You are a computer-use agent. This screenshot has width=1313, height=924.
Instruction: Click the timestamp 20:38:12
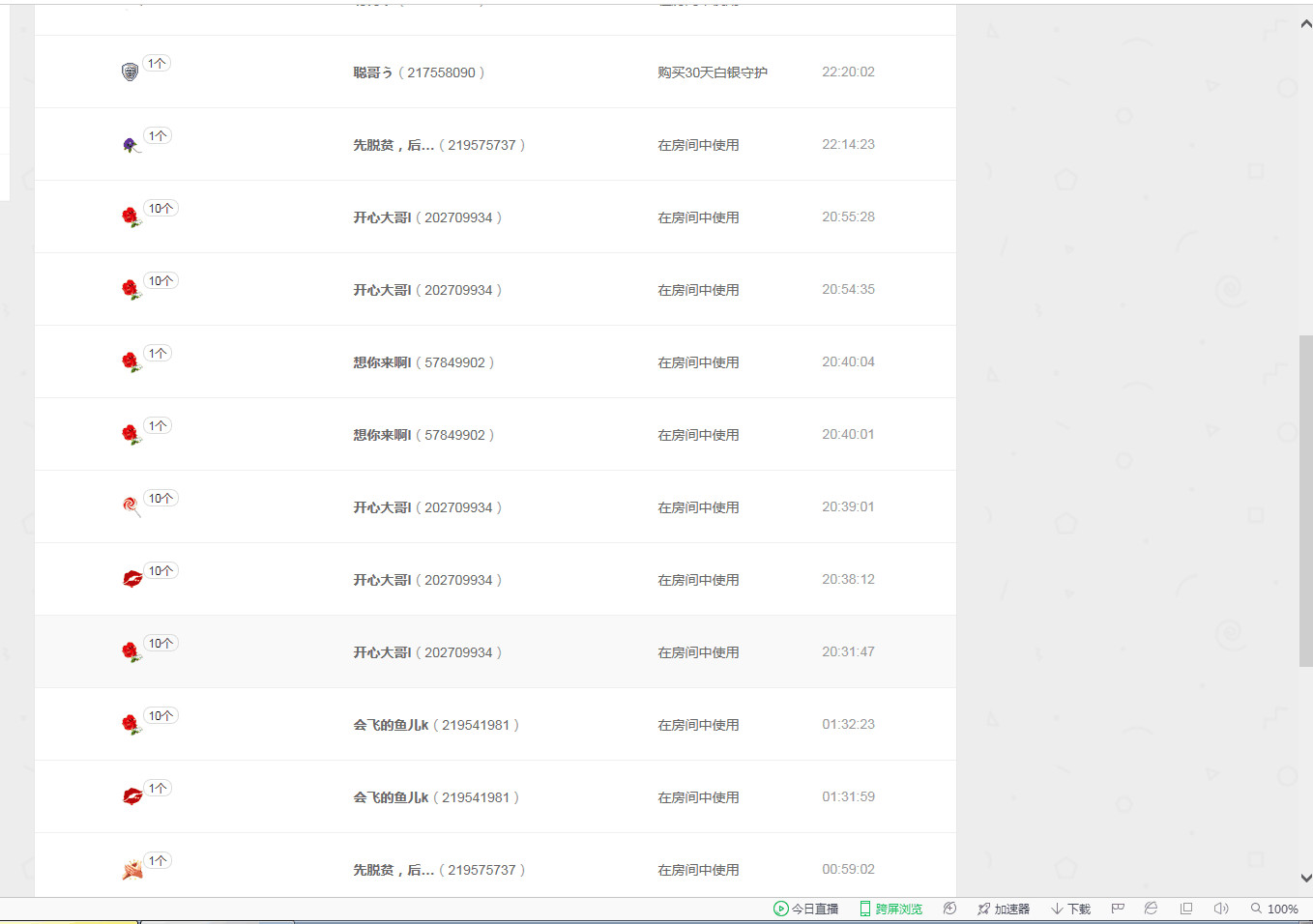point(848,579)
